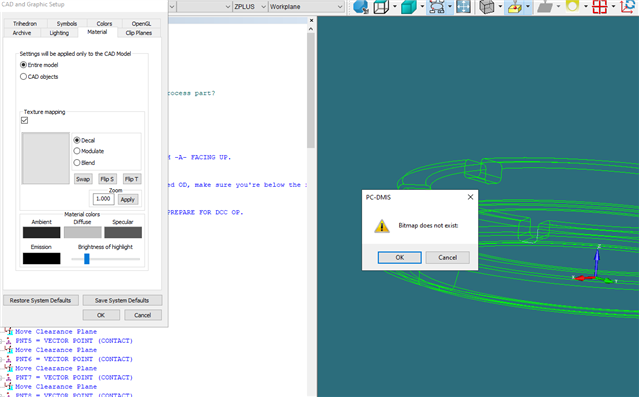Click the Material tab
Viewport: 639px width, 397px height.
point(97,32)
